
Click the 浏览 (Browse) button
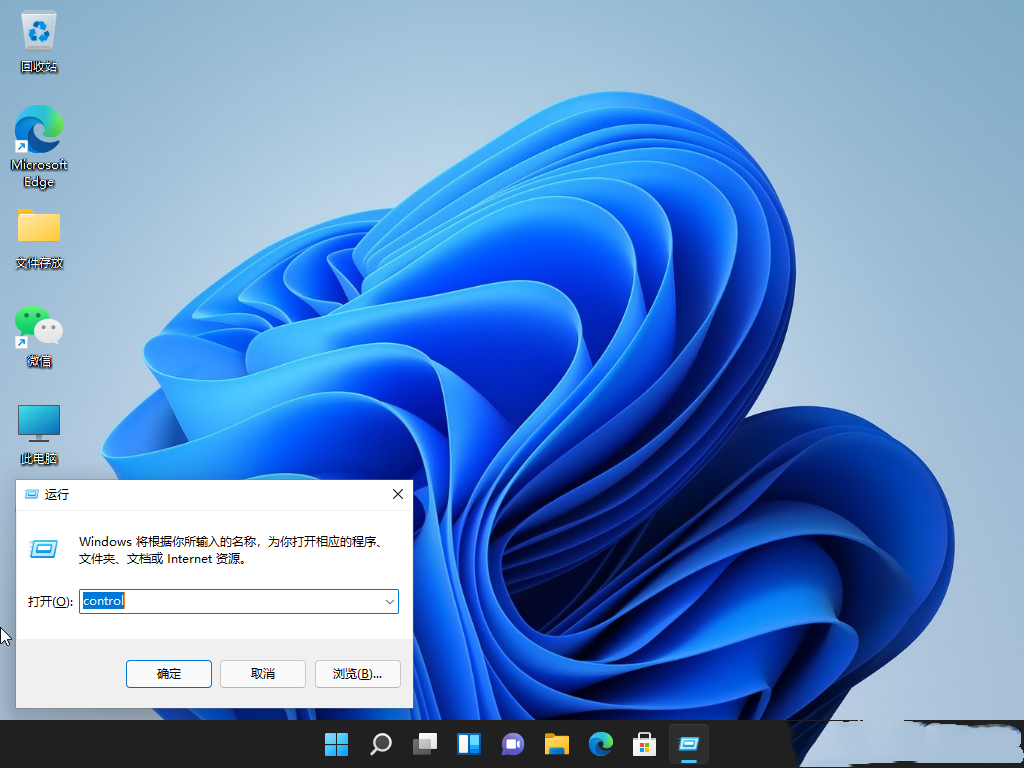pos(357,673)
